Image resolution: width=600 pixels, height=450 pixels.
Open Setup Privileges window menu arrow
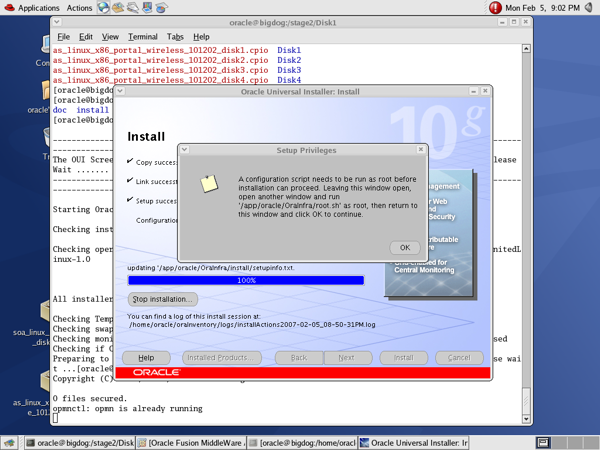point(184,150)
